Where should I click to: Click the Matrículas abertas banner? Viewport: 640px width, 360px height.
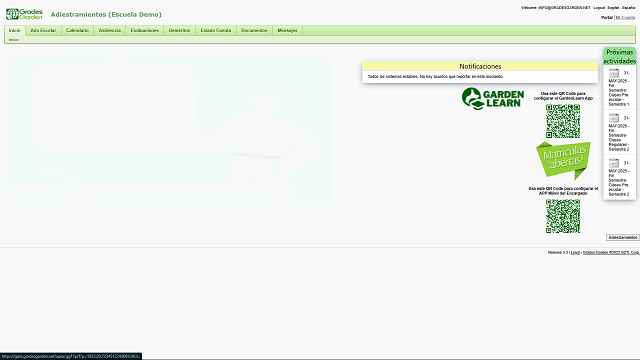(563, 160)
